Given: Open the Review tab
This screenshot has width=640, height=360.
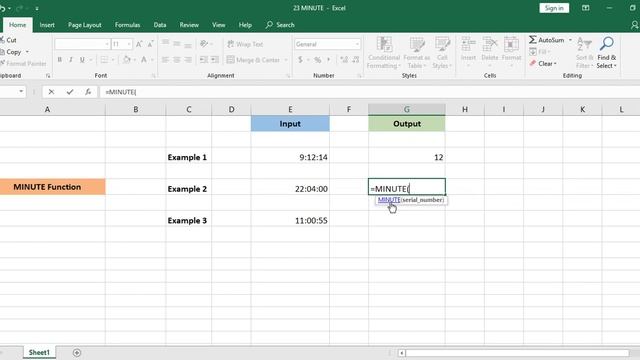Looking at the screenshot, I should coord(189,25).
